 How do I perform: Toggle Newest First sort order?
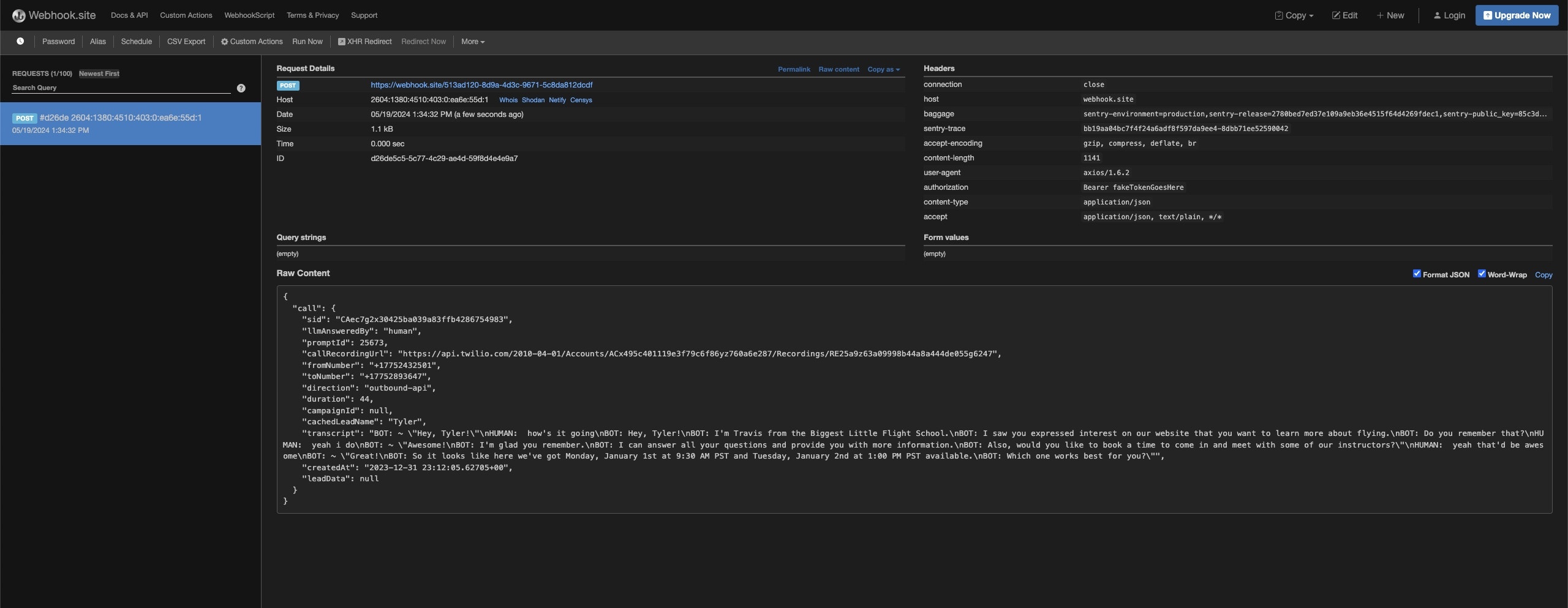tap(99, 73)
